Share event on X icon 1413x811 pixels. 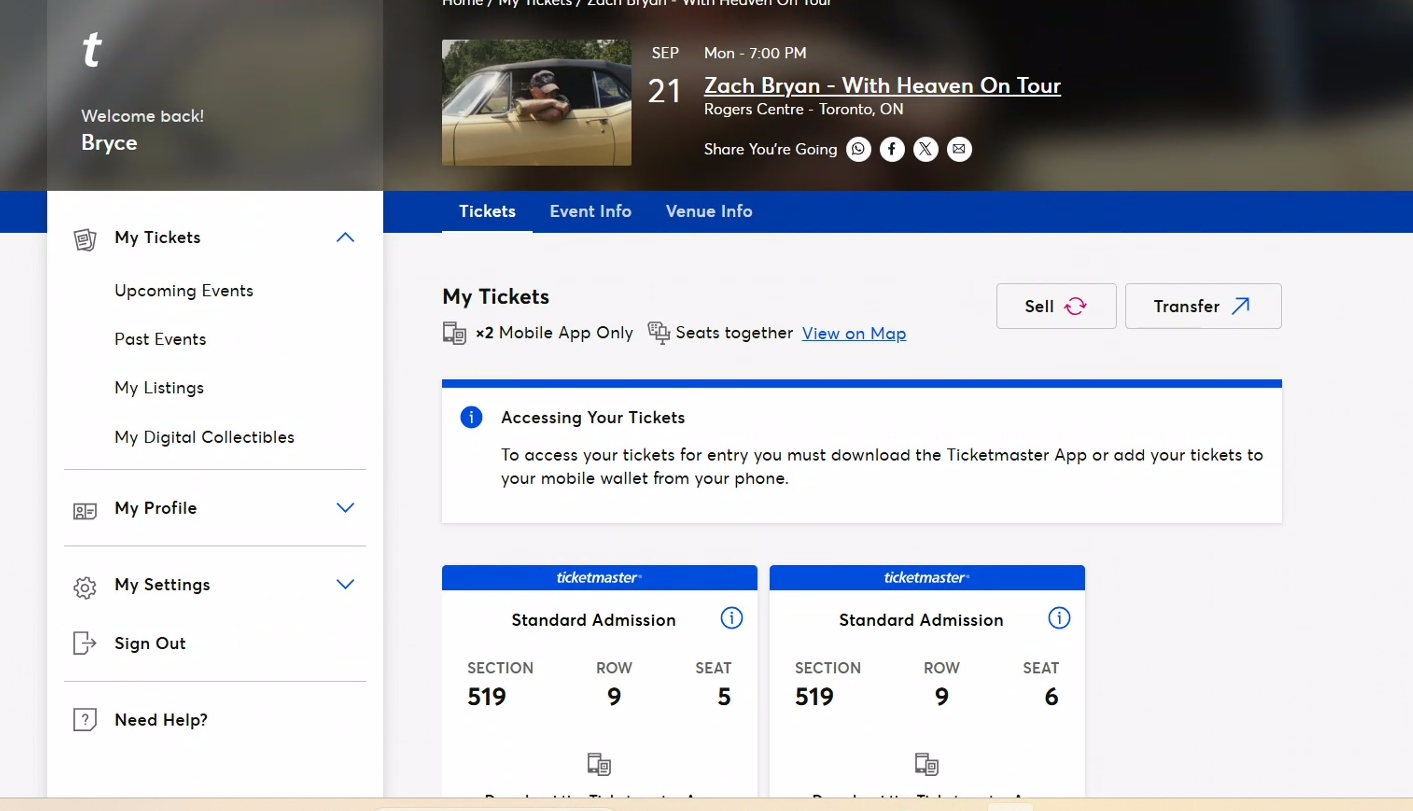click(926, 149)
